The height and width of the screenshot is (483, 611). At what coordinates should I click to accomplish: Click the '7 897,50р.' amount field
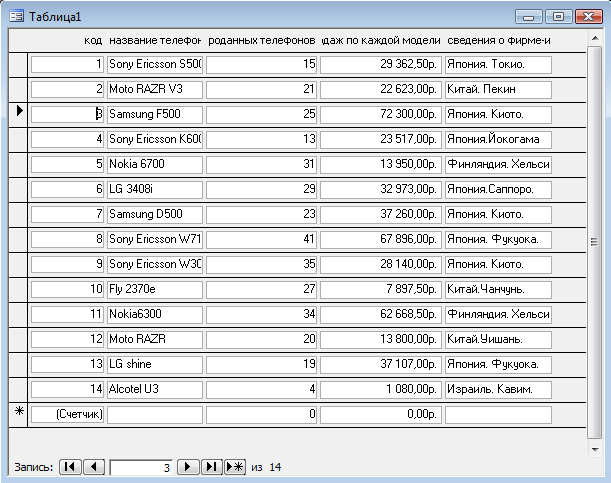tap(381, 289)
